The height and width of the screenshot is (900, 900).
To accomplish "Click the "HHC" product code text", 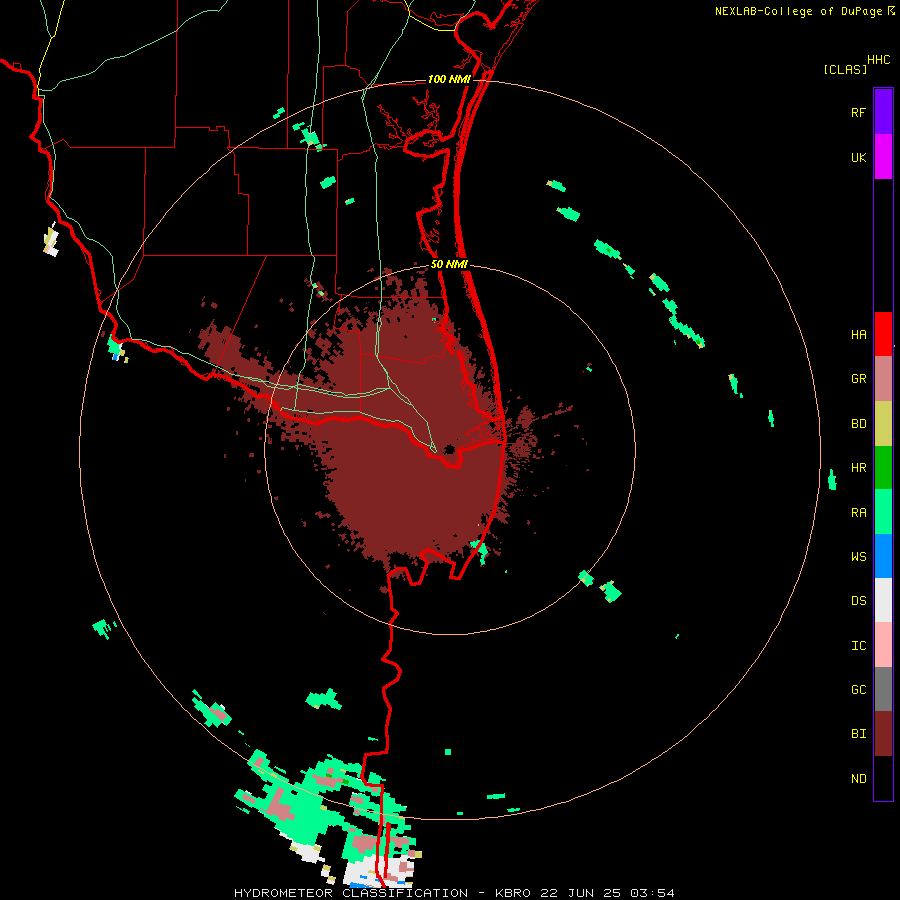I will (x=878, y=60).
